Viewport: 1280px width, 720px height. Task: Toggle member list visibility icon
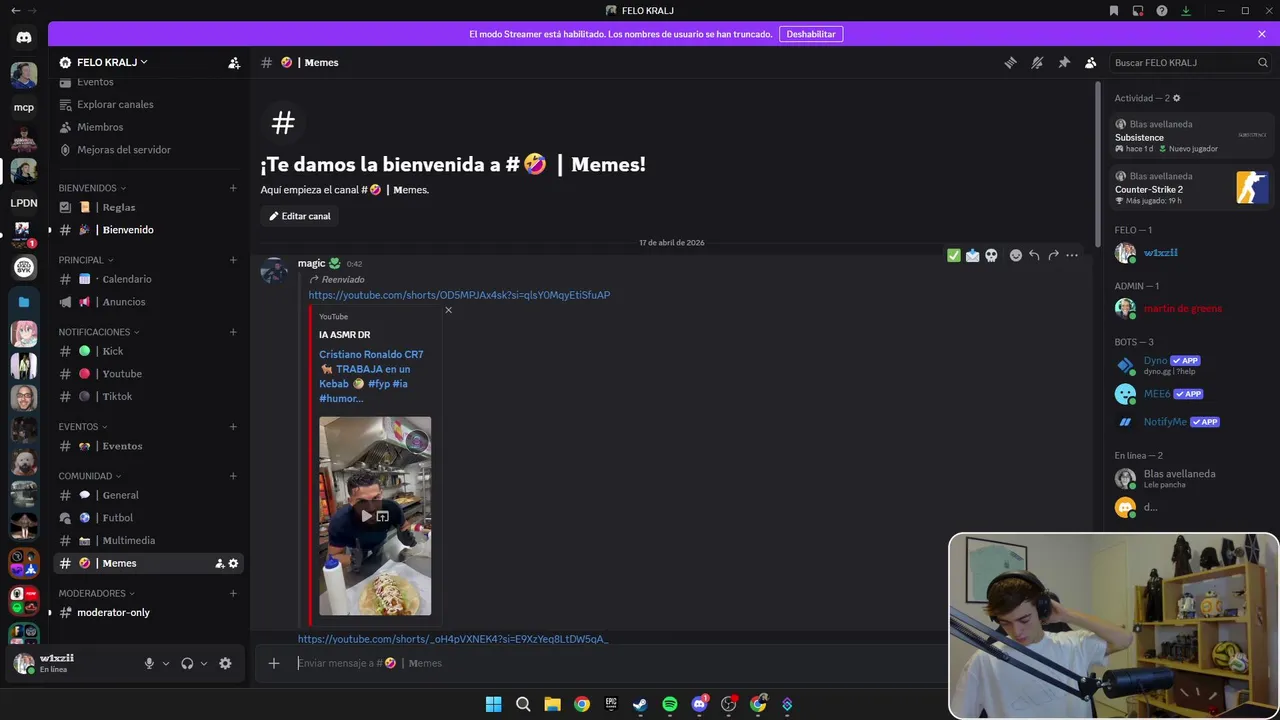(x=1091, y=62)
